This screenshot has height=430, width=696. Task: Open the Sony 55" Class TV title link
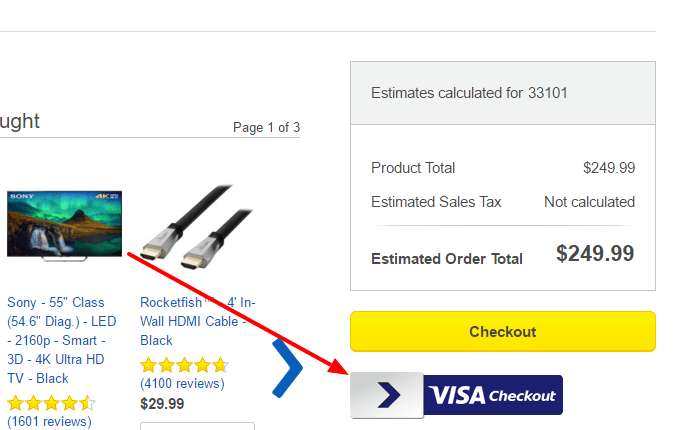click(62, 340)
